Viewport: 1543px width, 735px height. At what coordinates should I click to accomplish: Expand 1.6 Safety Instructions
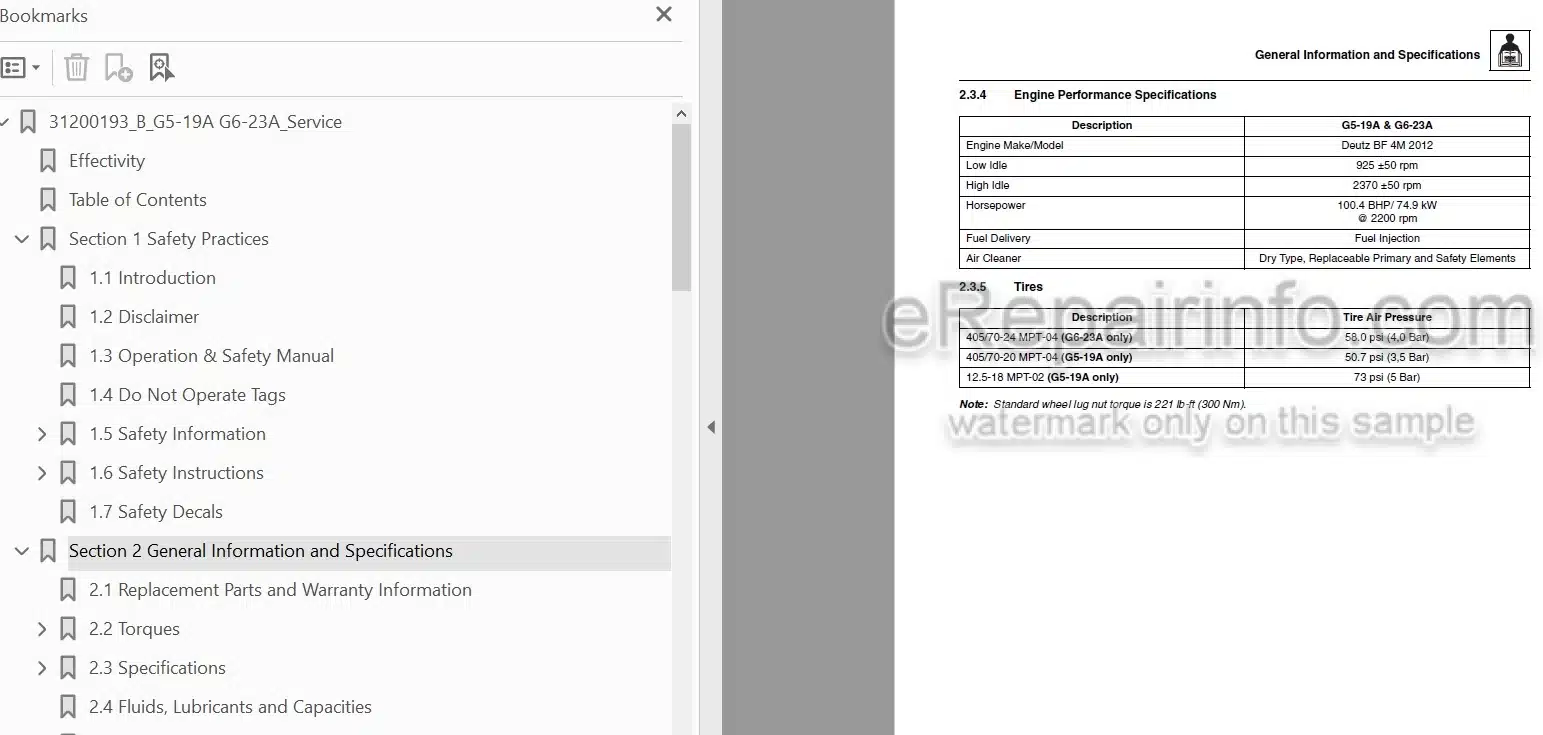pos(42,473)
